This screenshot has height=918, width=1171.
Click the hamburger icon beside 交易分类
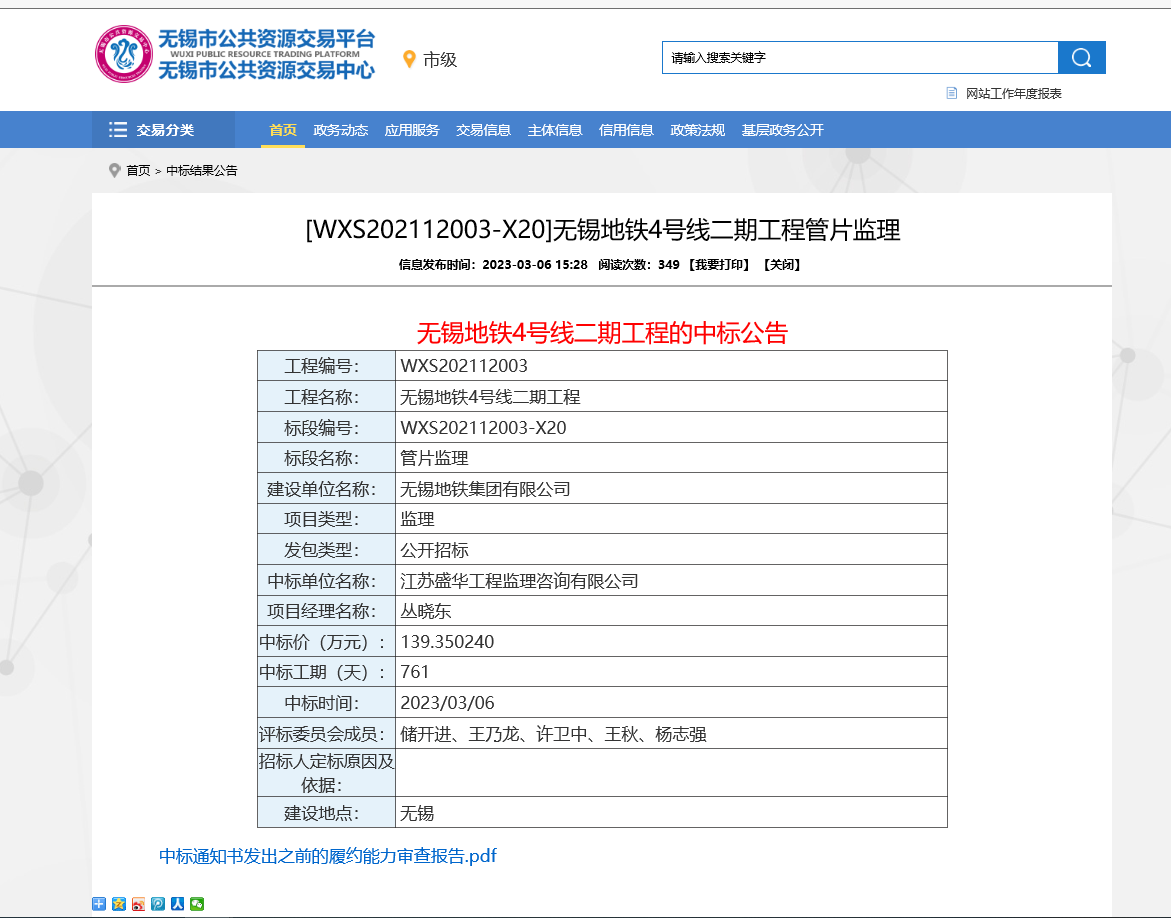pos(117,130)
